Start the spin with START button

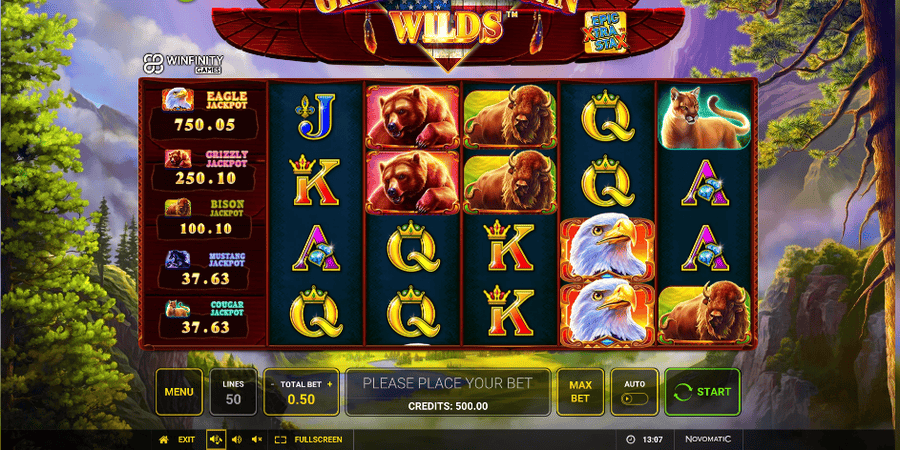pyautogui.click(x=702, y=392)
